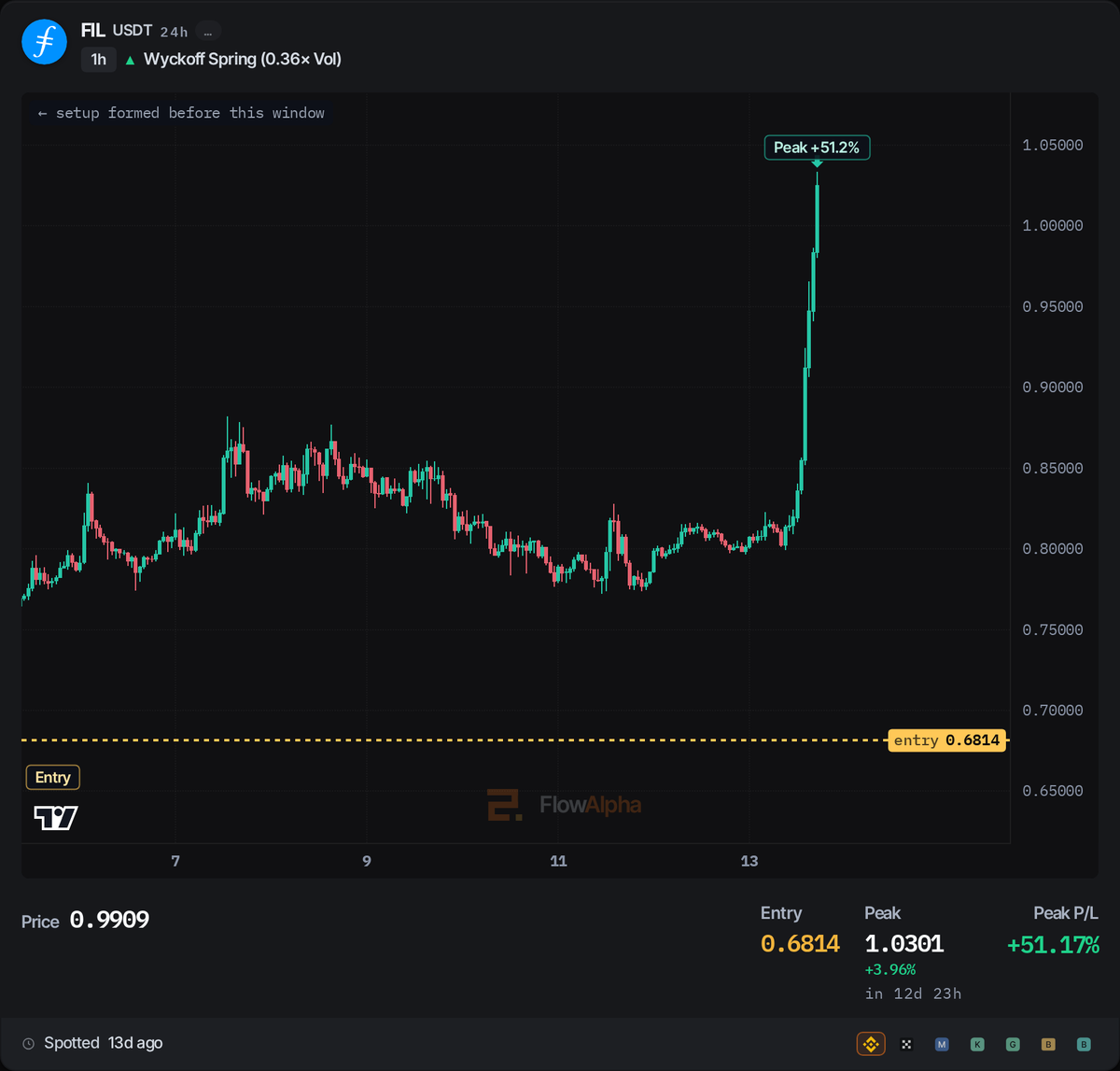Click the Filecoin coin logo
Screen dimensions: 1120x1071
44,43
